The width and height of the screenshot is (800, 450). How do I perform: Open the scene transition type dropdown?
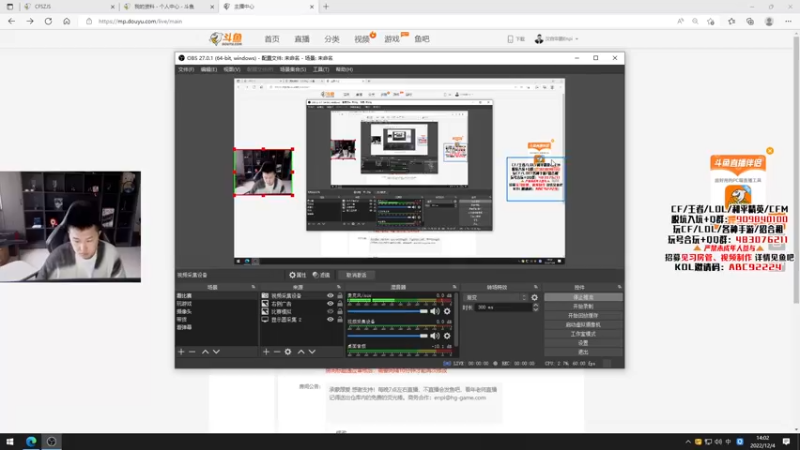[496, 297]
